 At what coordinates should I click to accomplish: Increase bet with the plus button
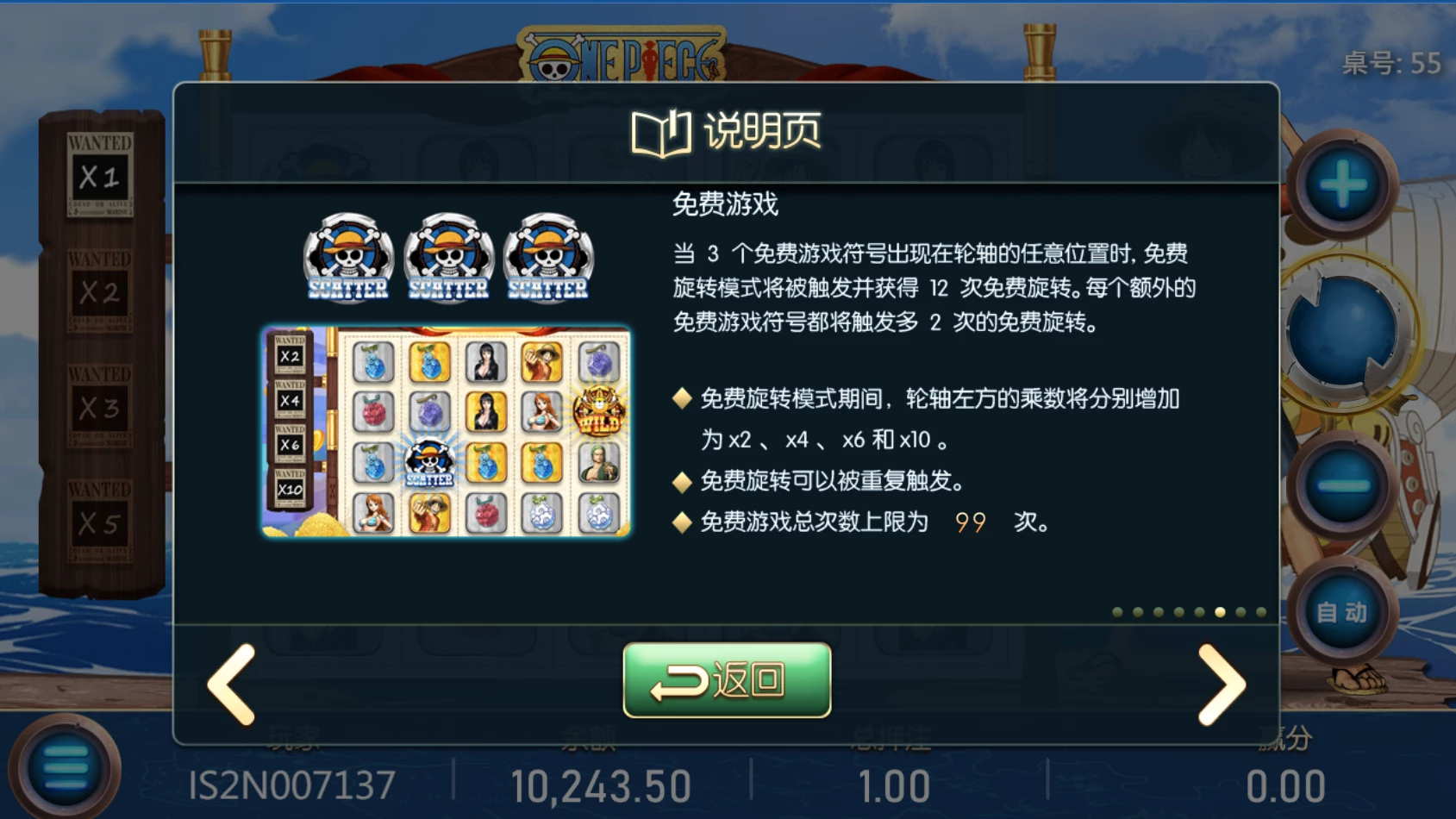(1342, 184)
